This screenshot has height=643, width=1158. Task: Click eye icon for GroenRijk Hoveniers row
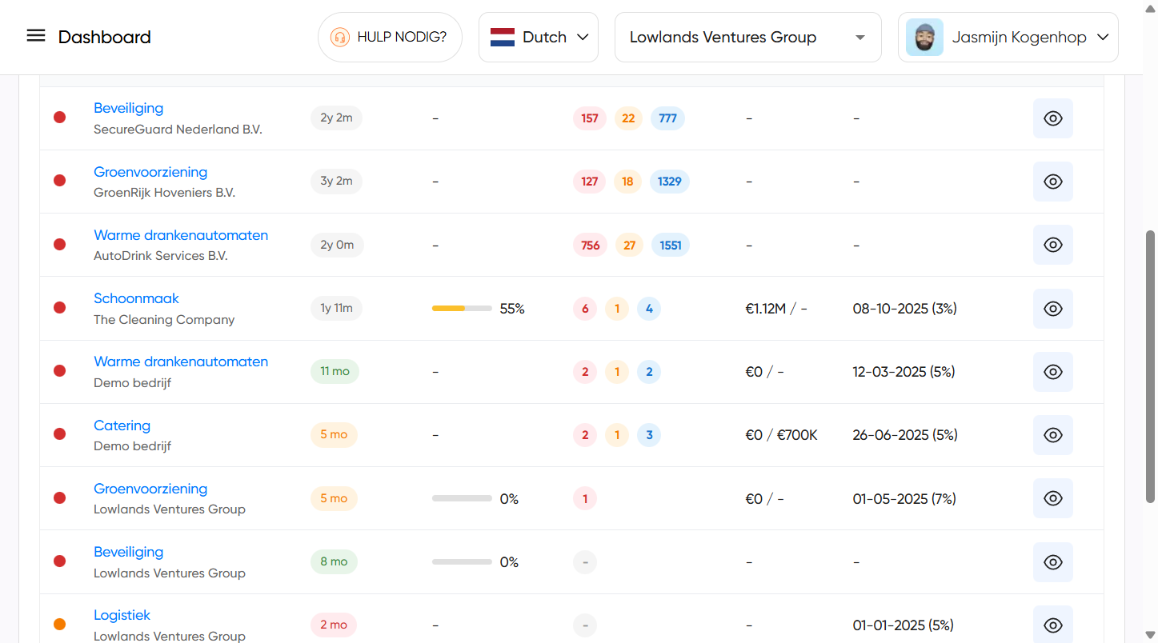[1052, 182]
